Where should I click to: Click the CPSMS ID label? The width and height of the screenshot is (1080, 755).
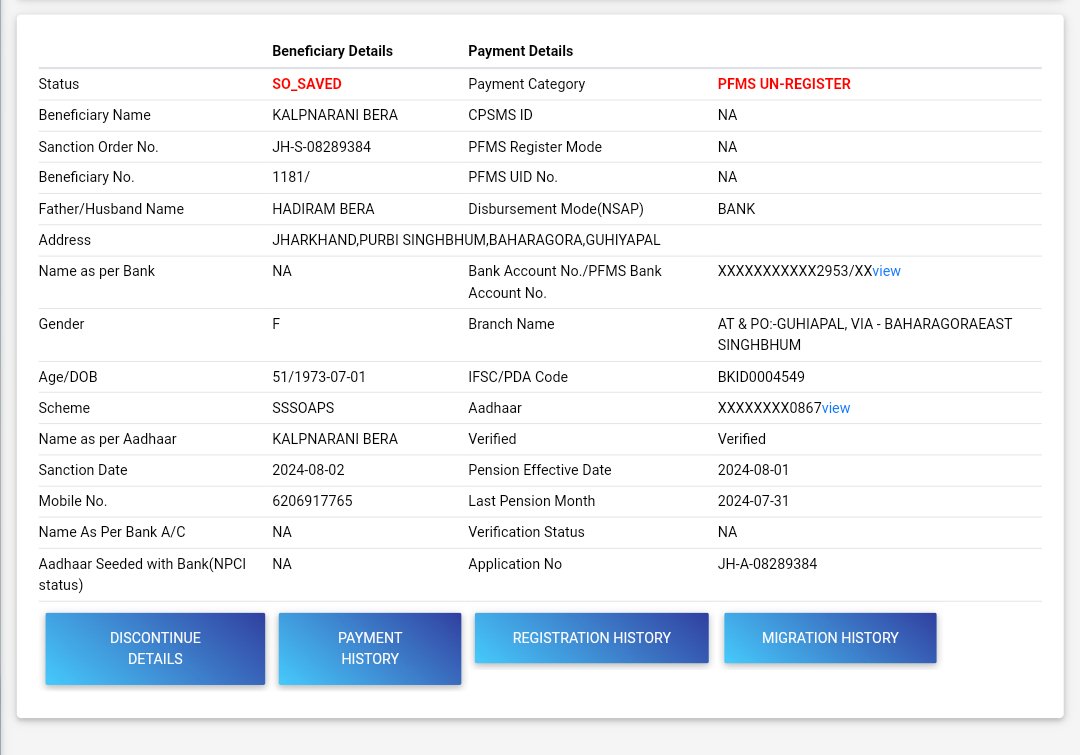pyautogui.click(x=500, y=115)
